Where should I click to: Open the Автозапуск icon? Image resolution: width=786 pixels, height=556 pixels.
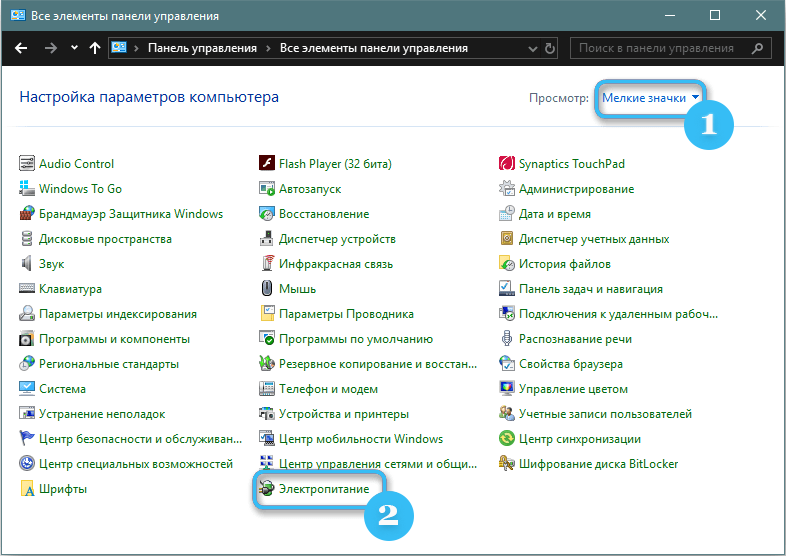(x=267, y=189)
